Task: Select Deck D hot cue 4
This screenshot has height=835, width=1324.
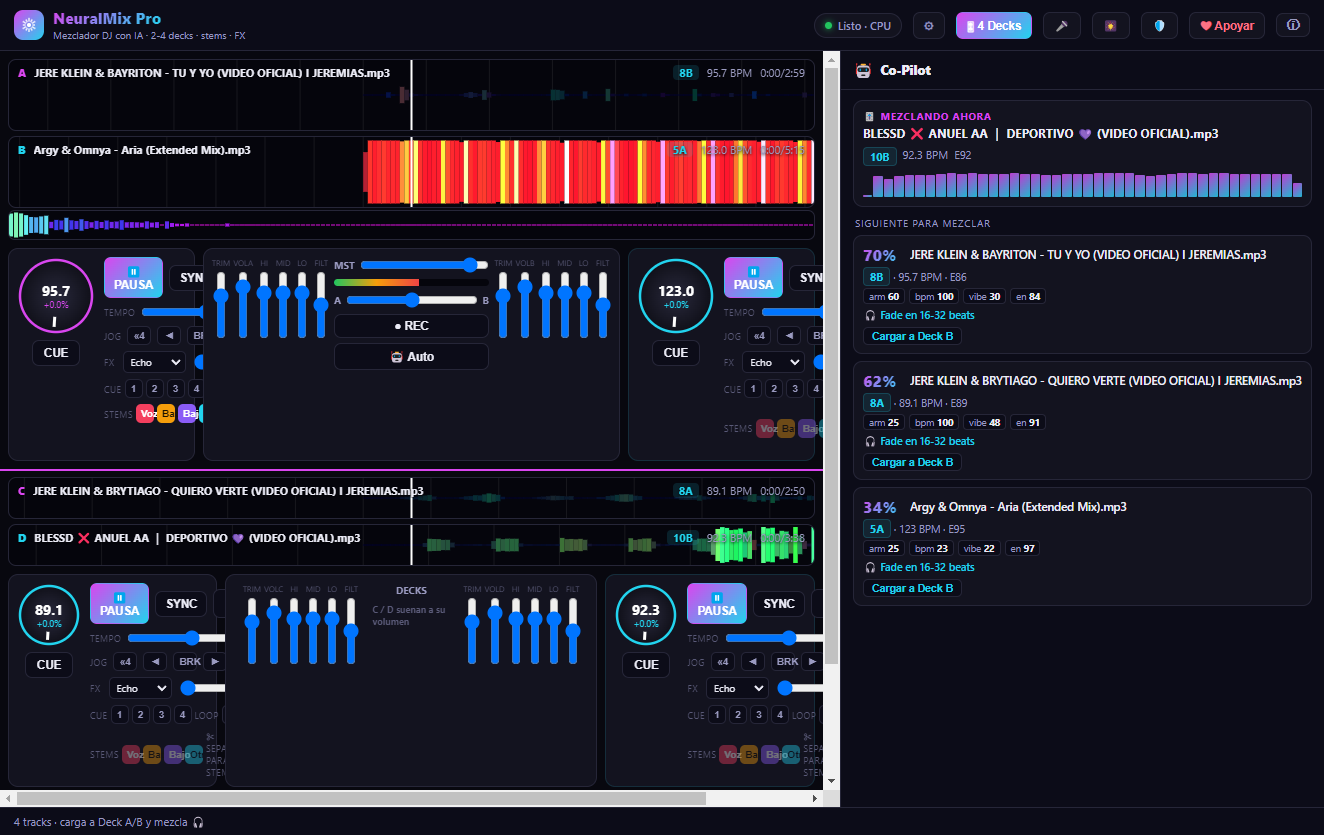Action: click(779, 715)
